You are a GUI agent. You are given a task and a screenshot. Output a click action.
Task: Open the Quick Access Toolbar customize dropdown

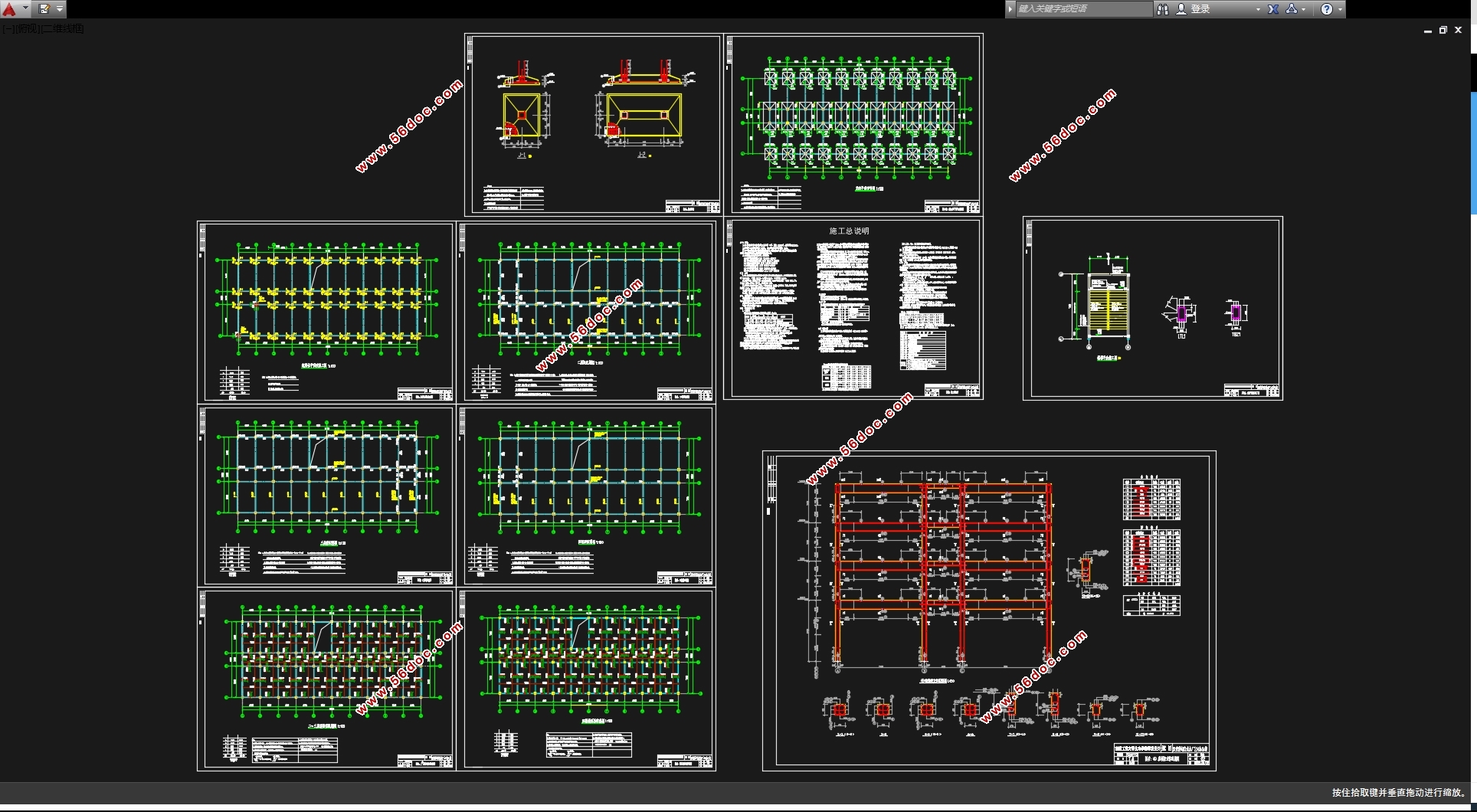pos(60,9)
